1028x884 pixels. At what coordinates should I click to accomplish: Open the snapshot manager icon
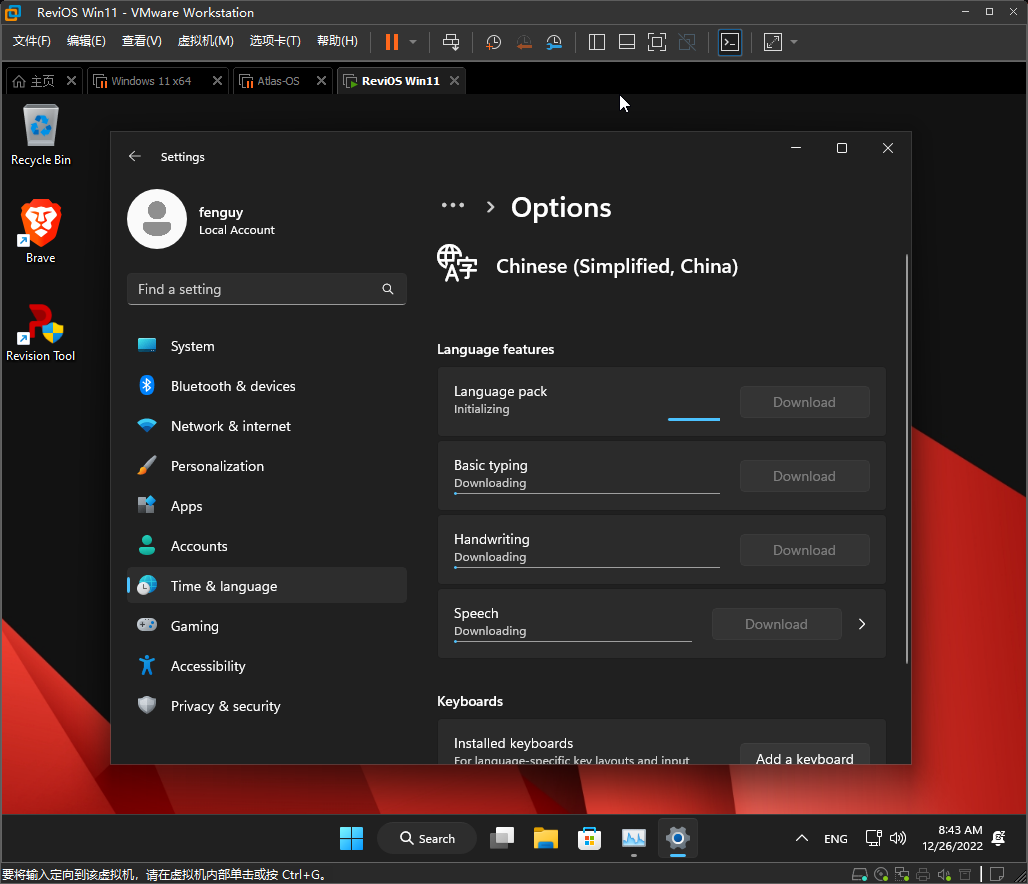[x=554, y=42]
